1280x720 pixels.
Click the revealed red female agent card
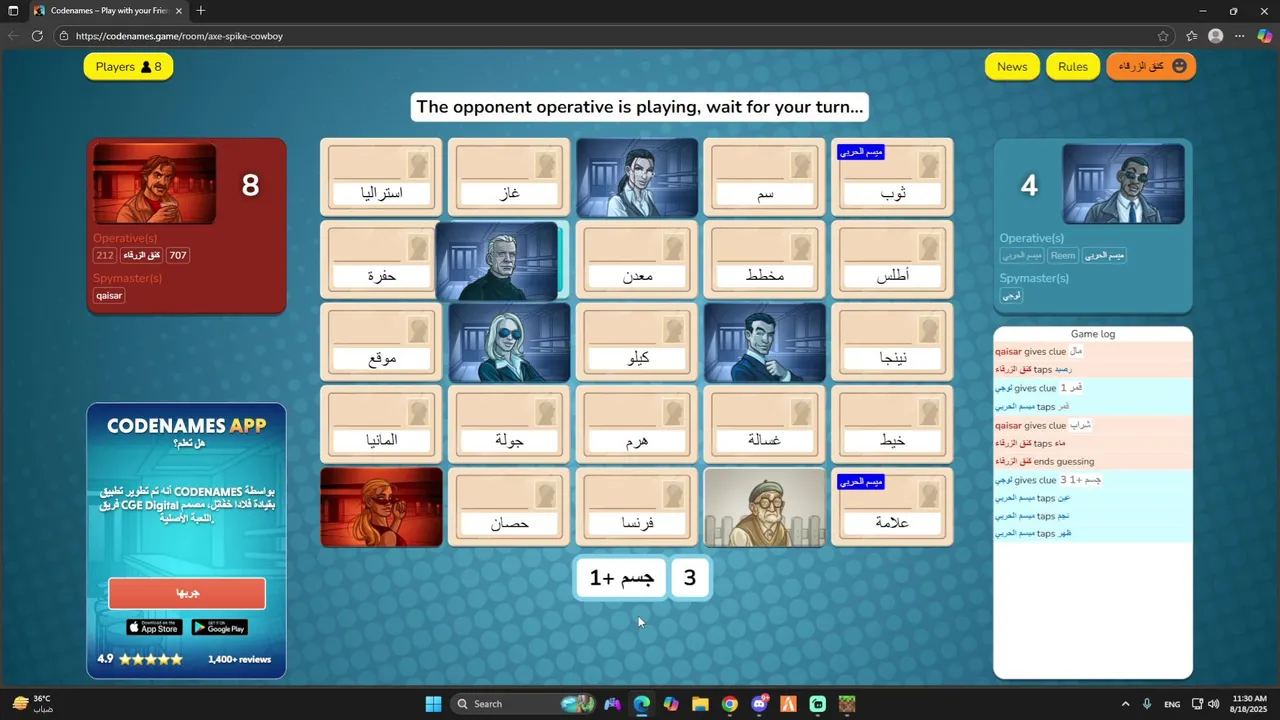pyautogui.click(x=381, y=507)
